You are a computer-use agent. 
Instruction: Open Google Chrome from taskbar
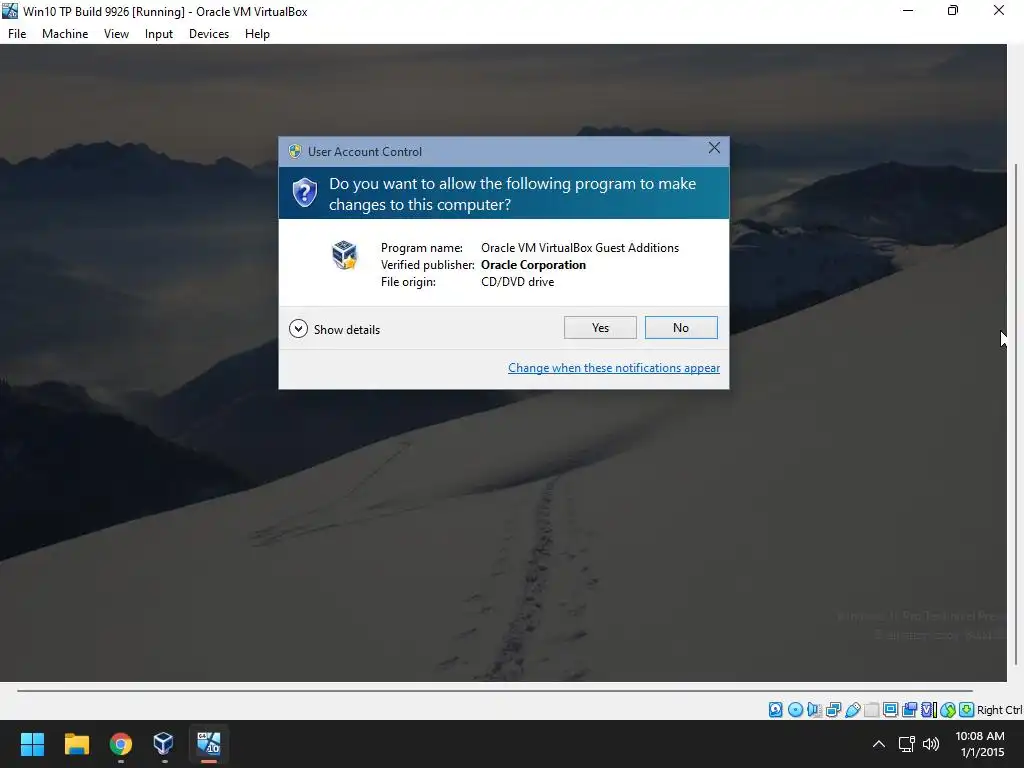(x=121, y=744)
